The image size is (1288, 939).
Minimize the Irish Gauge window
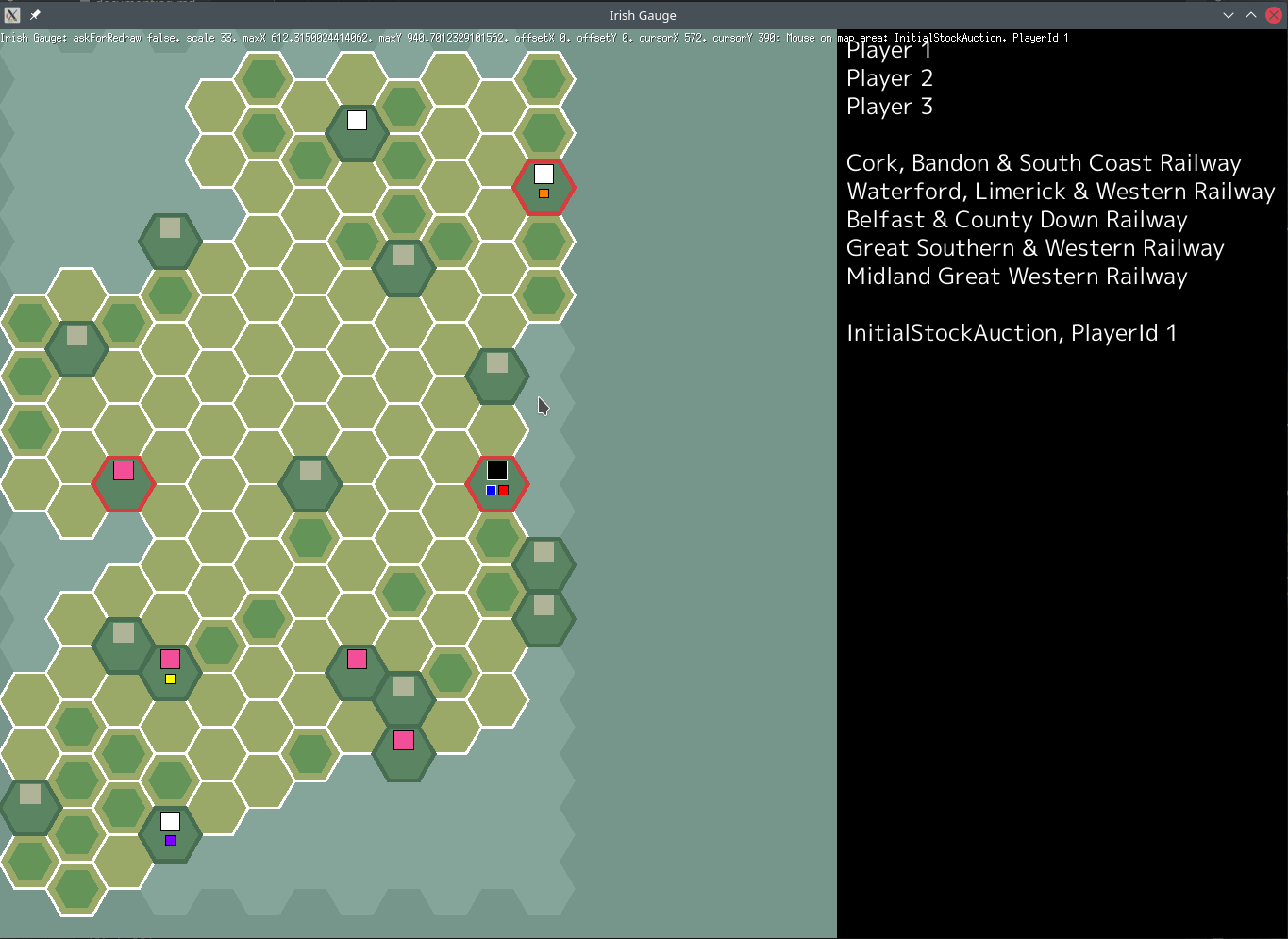point(1229,15)
